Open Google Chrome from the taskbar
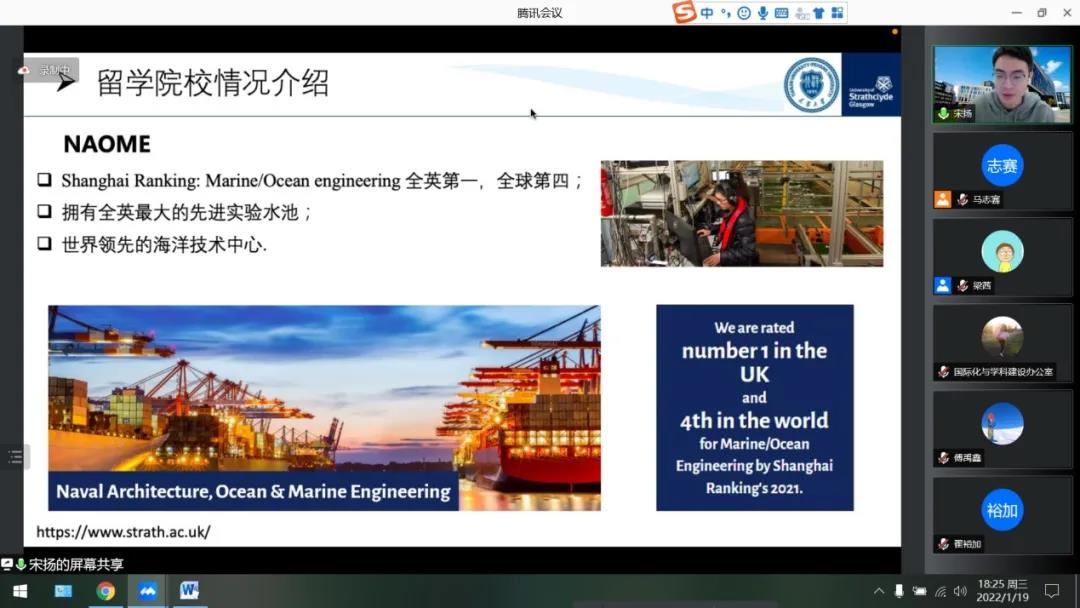The height and width of the screenshot is (608, 1080). (x=105, y=591)
